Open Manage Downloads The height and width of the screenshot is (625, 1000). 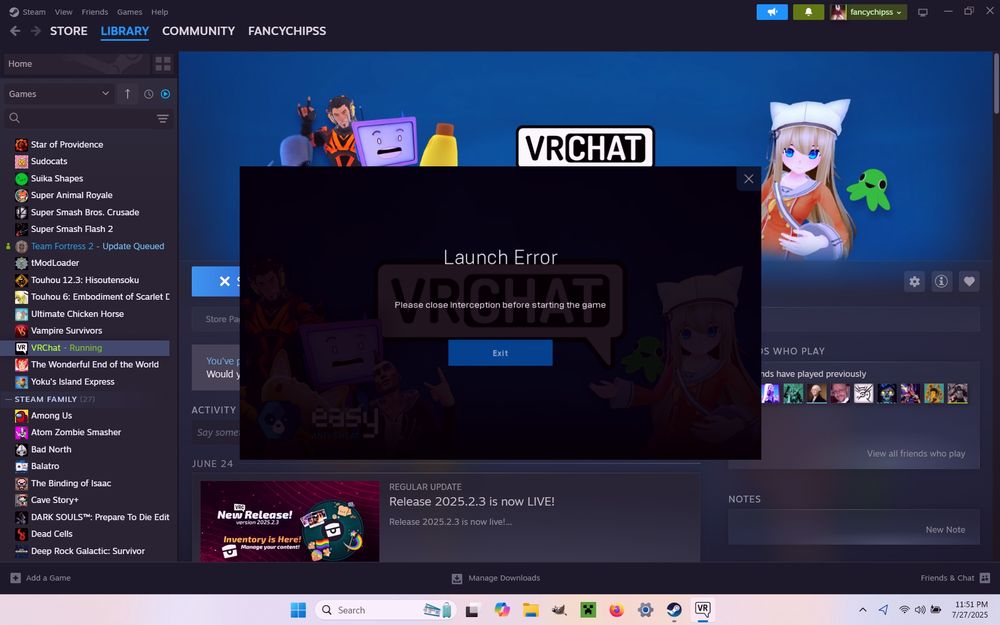(x=496, y=578)
